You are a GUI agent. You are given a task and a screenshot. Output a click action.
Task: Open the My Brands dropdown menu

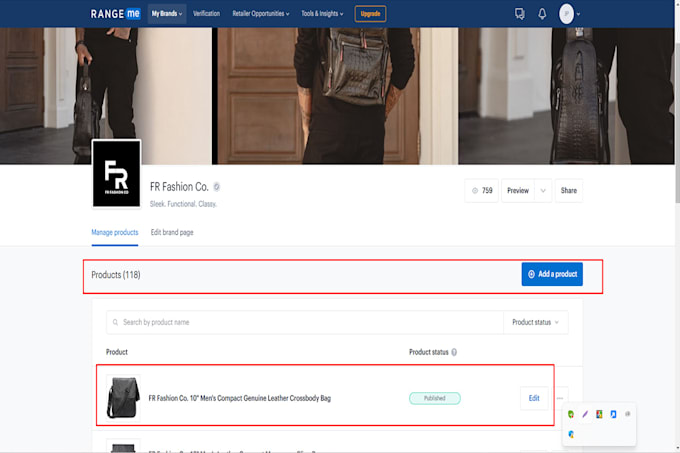tap(167, 14)
